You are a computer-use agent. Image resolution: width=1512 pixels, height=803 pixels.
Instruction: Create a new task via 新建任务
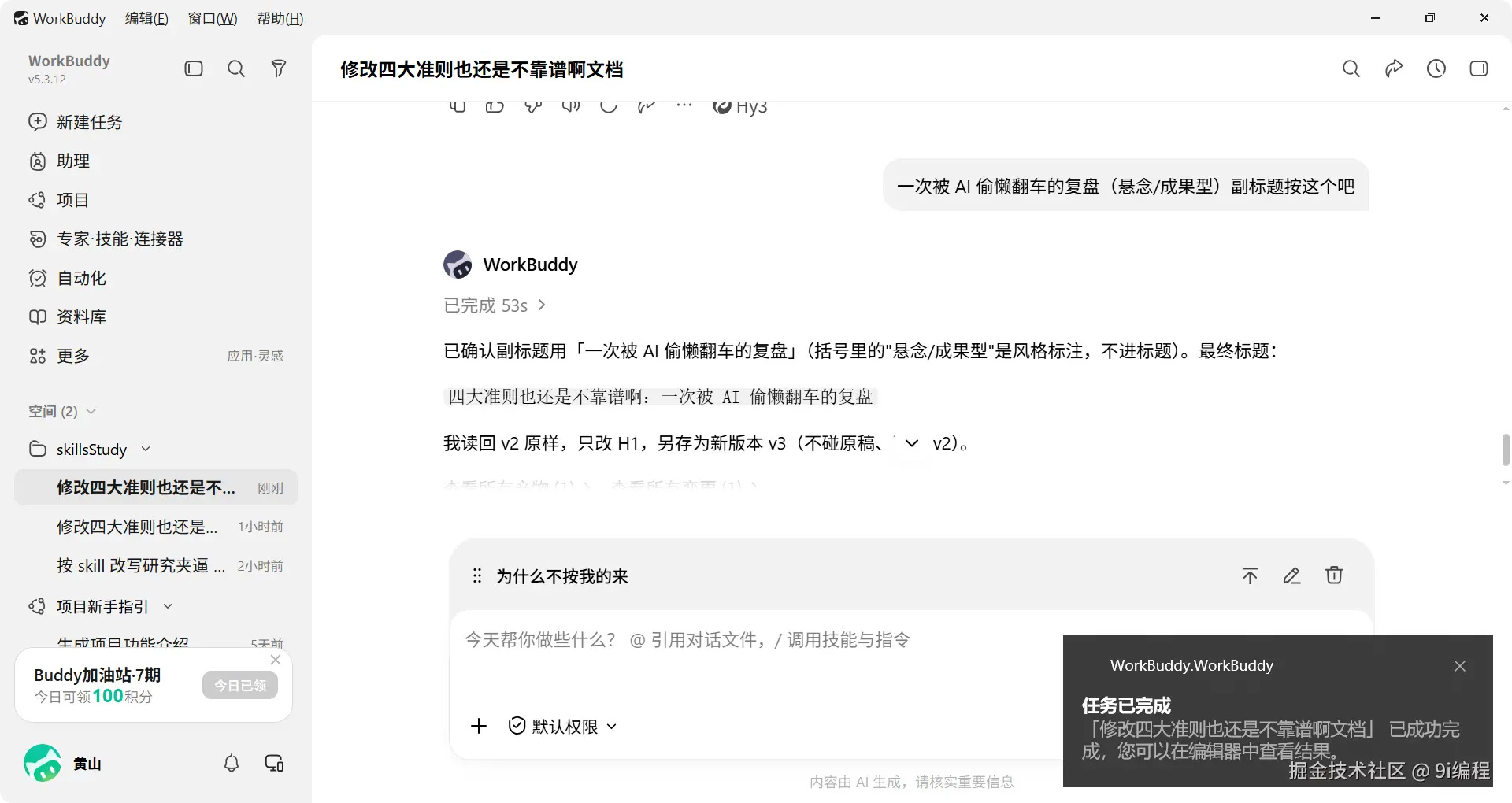coord(155,122)
